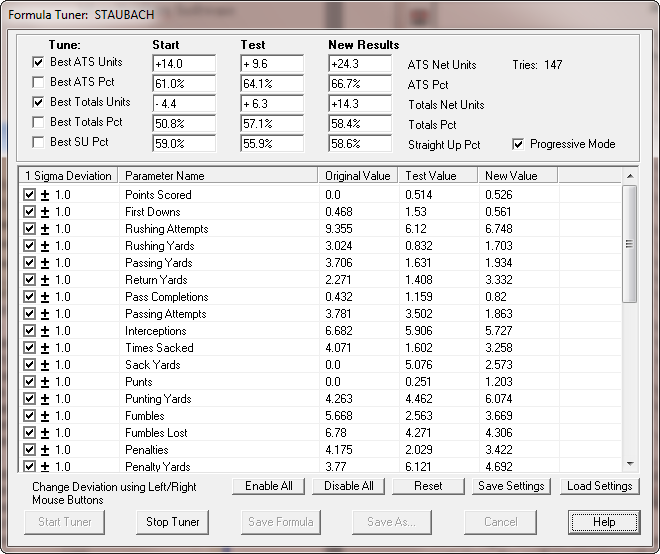Click Return Yards new value 3.332
The width and height of the screenshot is (660, 554).
click(499, 280)
